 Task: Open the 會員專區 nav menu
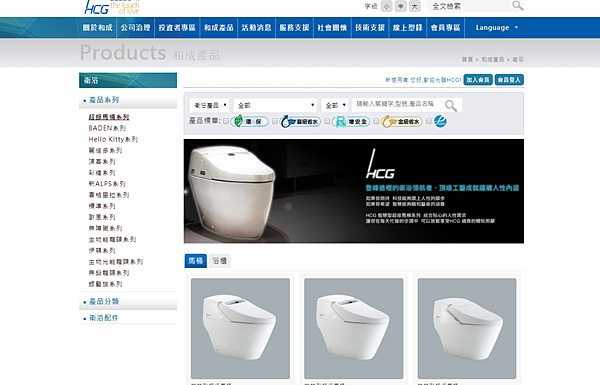coord(445,28)
